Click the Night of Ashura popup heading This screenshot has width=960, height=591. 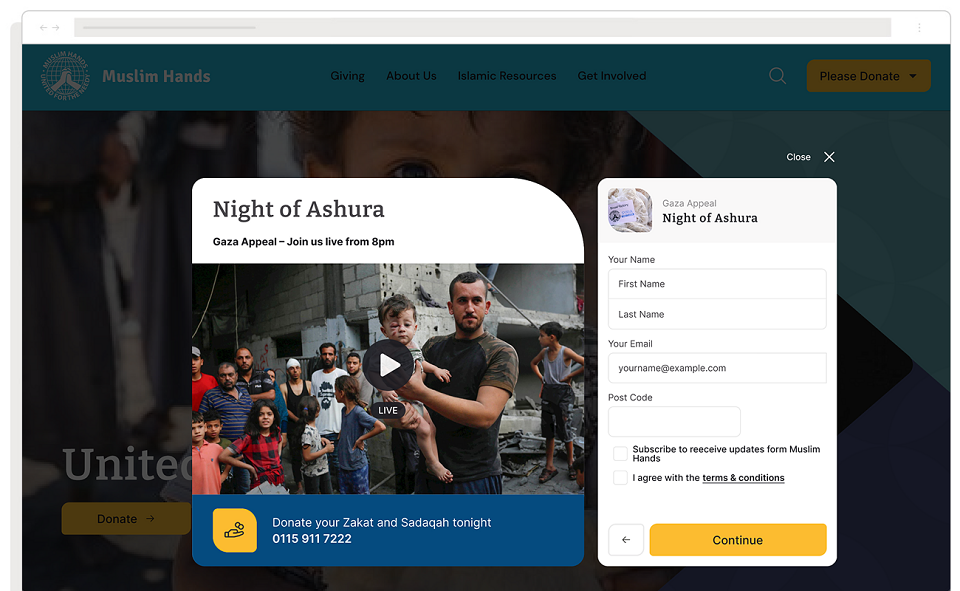[299, 209]
